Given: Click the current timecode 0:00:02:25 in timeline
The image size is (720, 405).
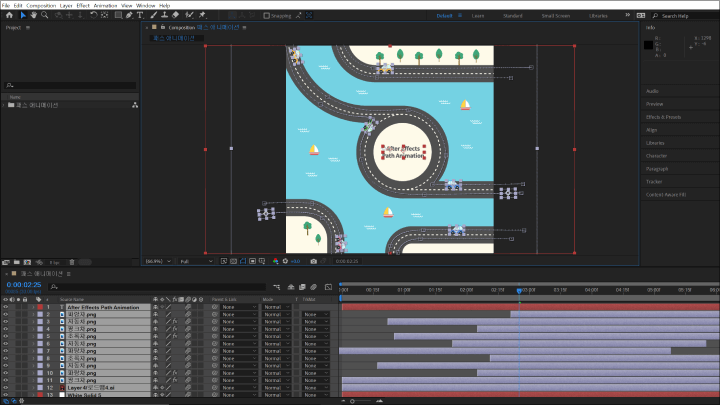Looking at the screenshot, I should pyautogui.click(x=24, y=285).
